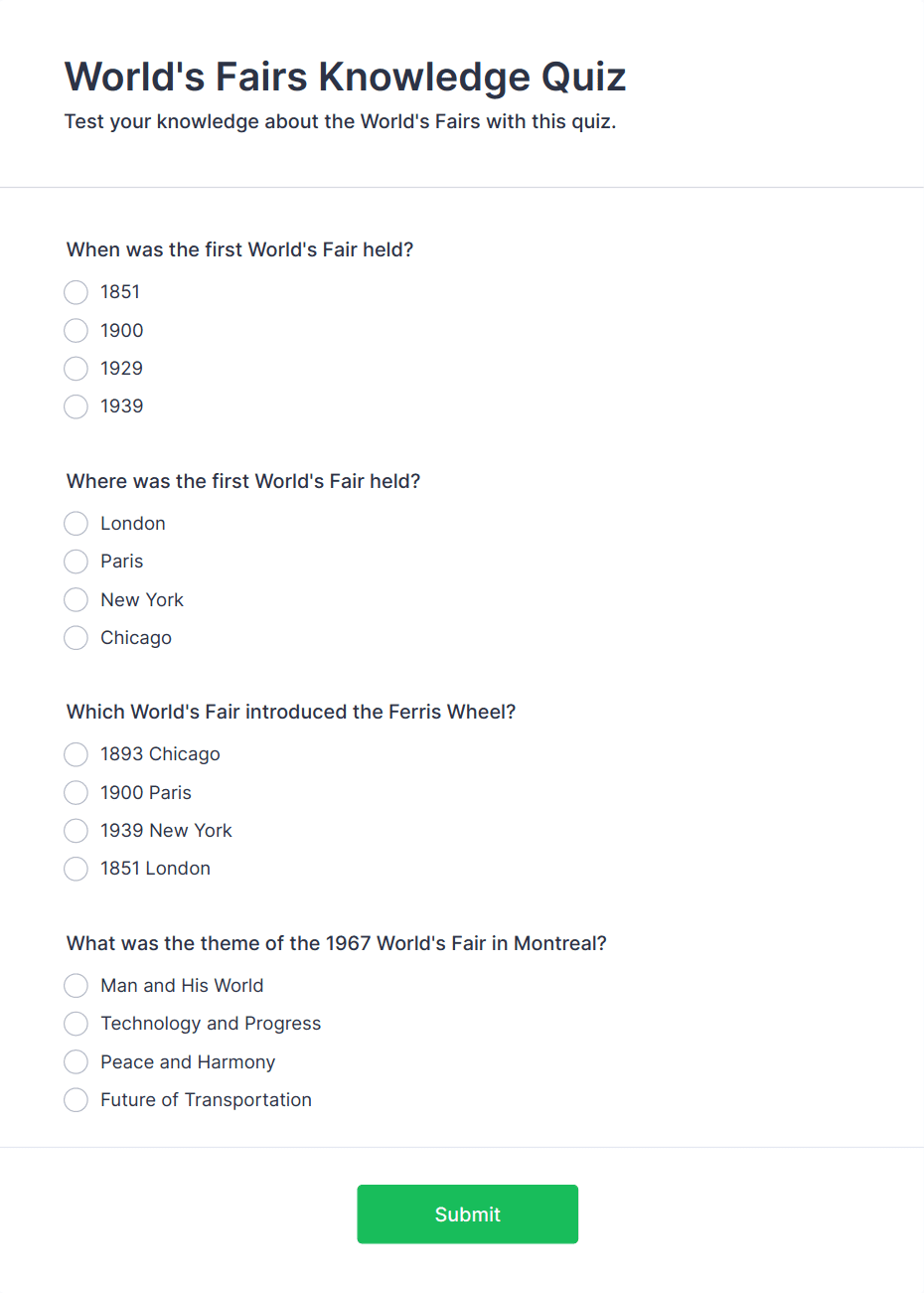The height and width of the screenshot is (1293, 924).
Task: Pick New York as the location
Action: click(77, 600)
